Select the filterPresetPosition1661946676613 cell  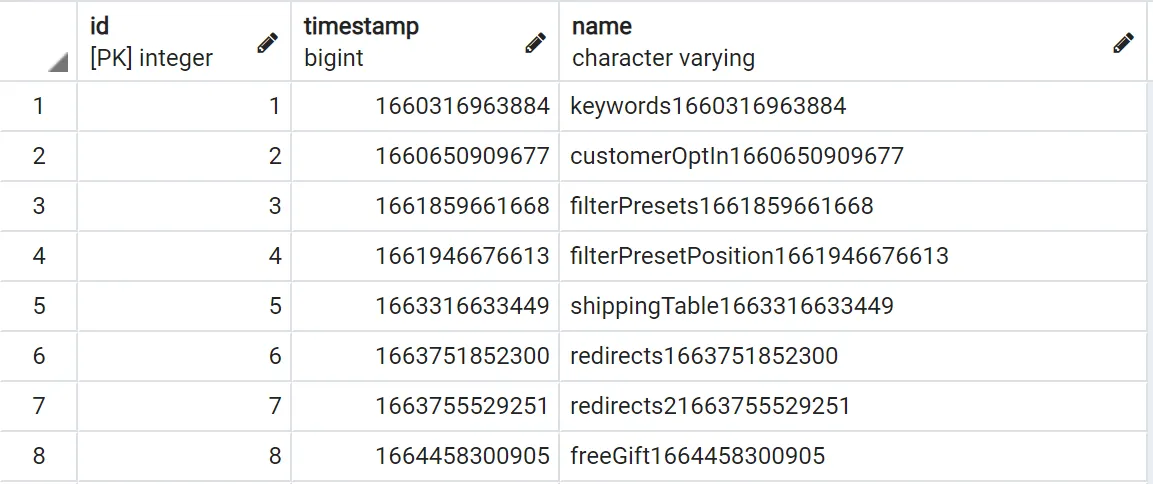coord(759,256)
